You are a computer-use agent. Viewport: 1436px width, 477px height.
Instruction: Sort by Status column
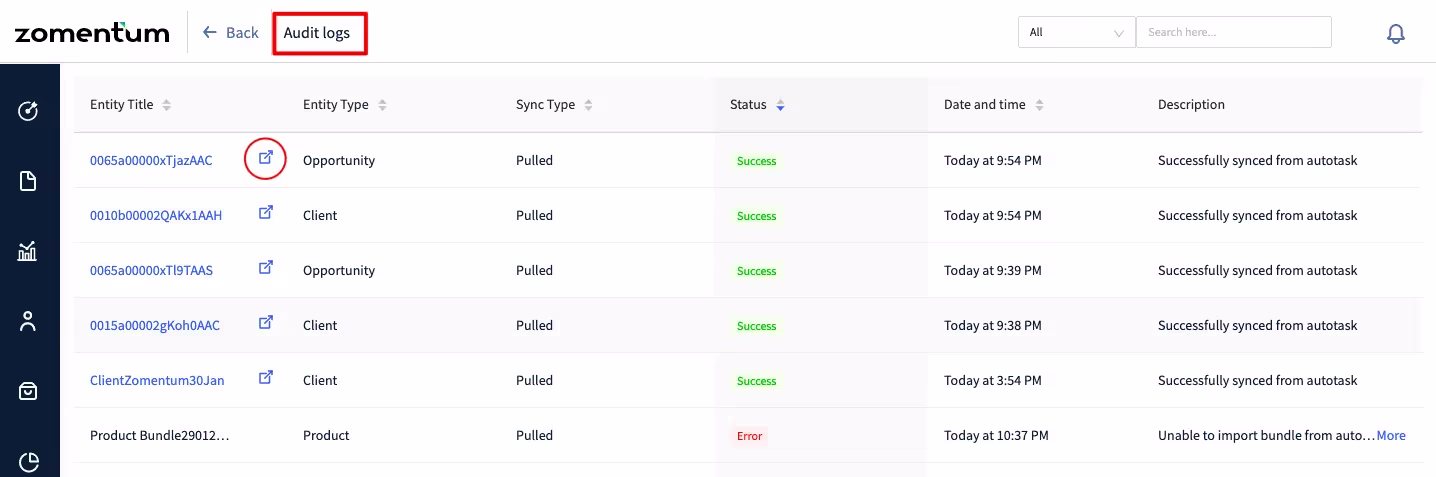coord(780,105)
